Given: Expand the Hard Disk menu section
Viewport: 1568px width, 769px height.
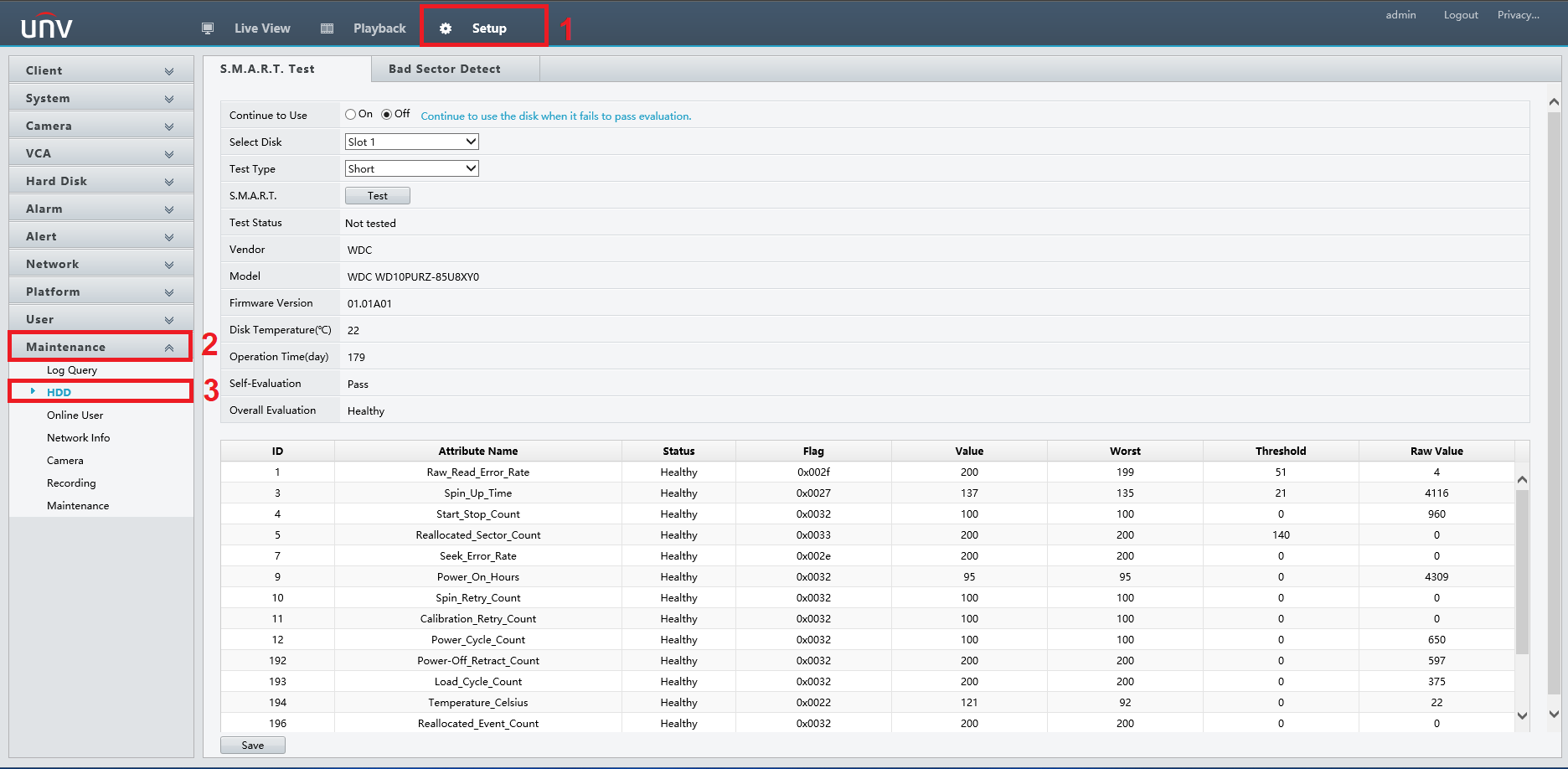Looking at the screenshot, I should (101, 181).
